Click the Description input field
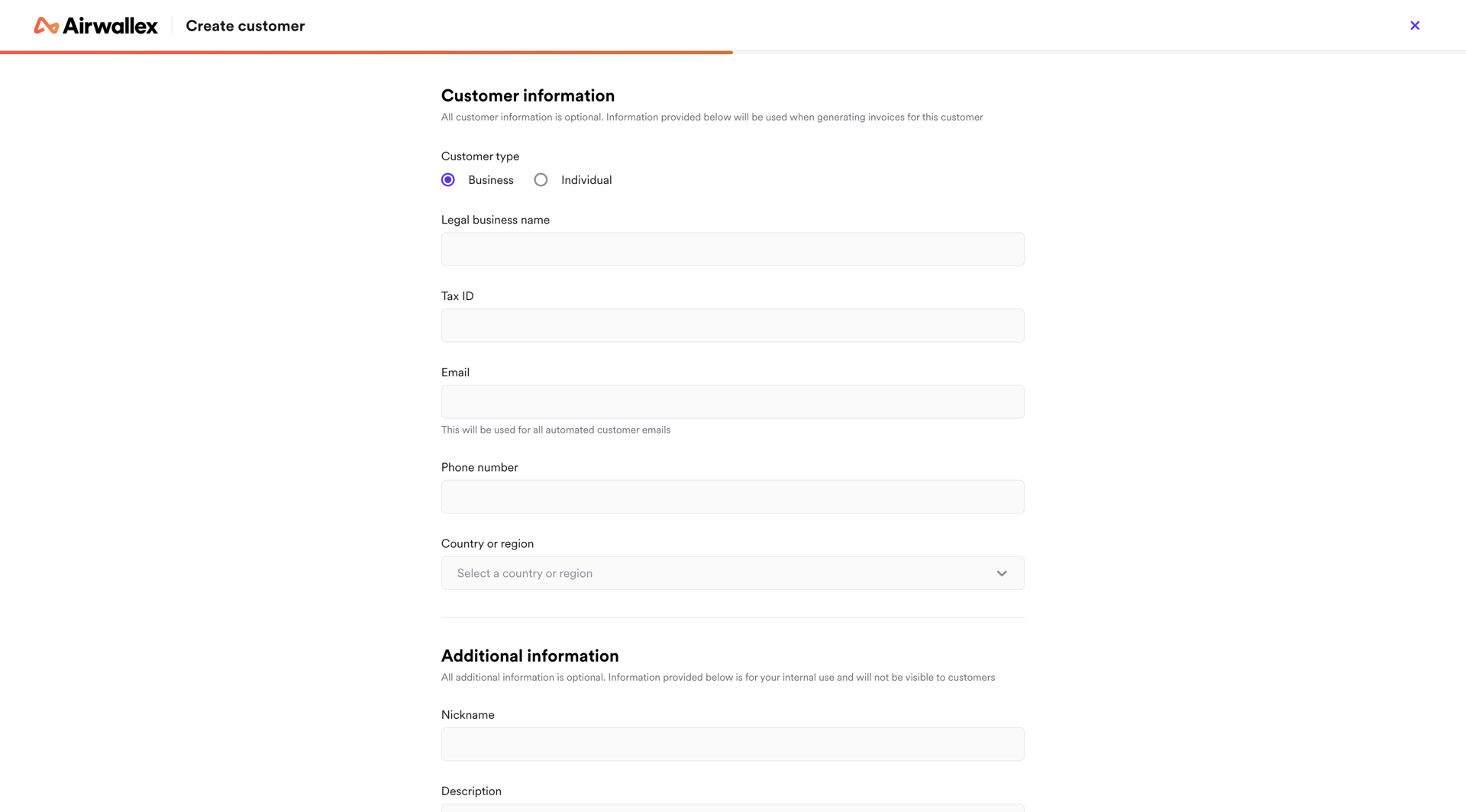The image size is (1466, 812). 732,809
